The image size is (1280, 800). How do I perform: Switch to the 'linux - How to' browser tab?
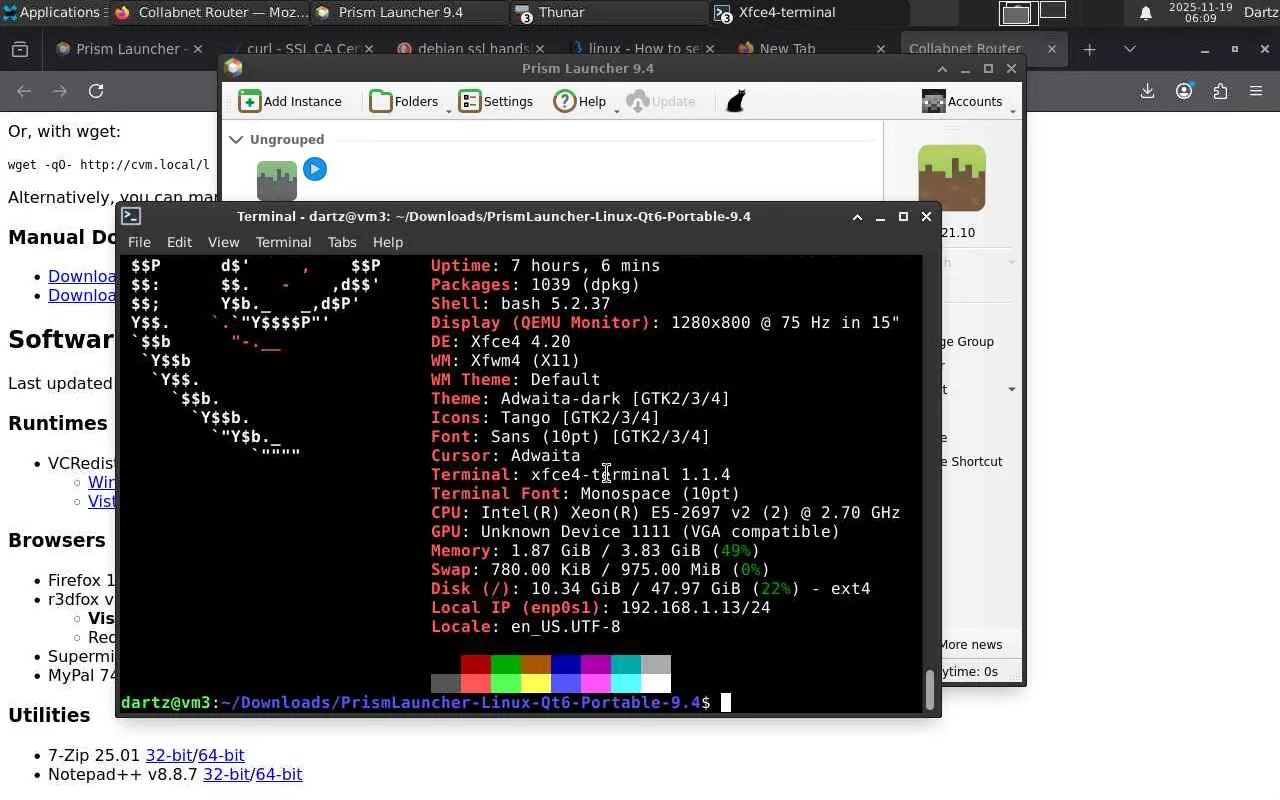643,48
